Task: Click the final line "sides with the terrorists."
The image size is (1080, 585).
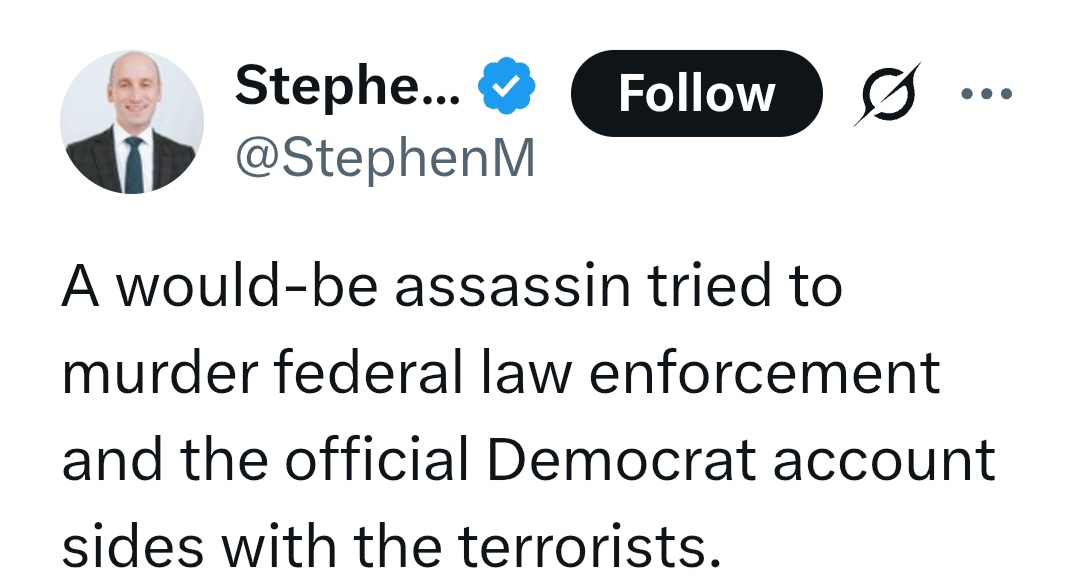Action: 391,545
